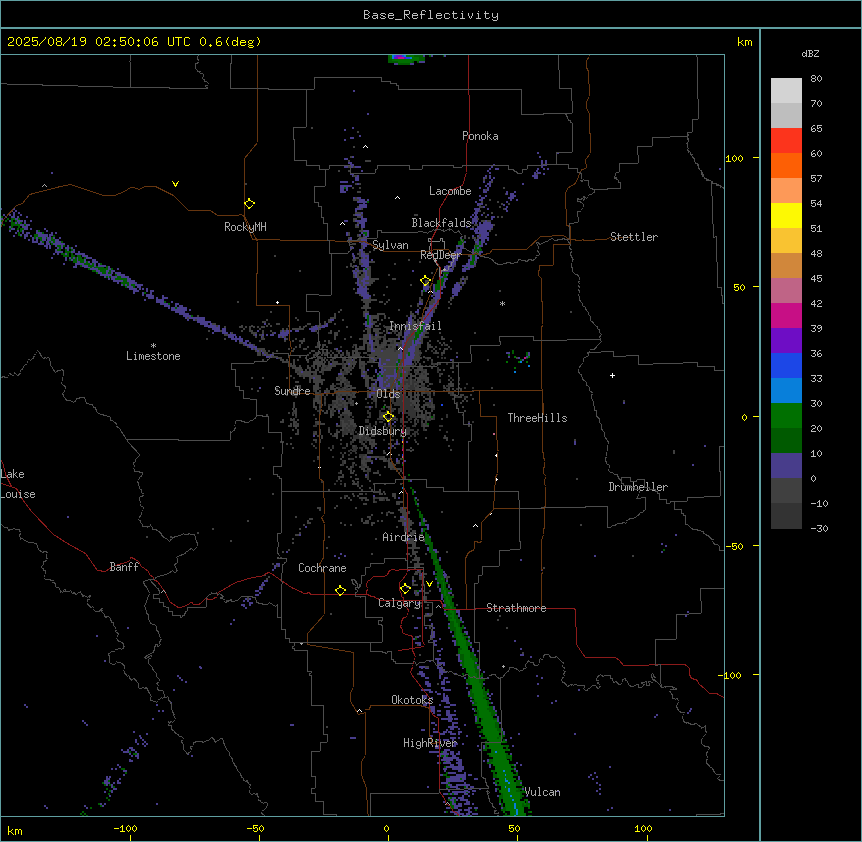Select the green 20-30 dBZ legend swatch

click(786, 416)
